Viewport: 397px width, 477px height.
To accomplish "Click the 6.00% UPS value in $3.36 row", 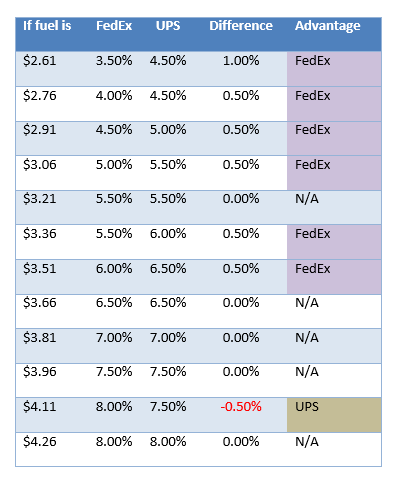I will pyautogui.click(x=168, y=234).
